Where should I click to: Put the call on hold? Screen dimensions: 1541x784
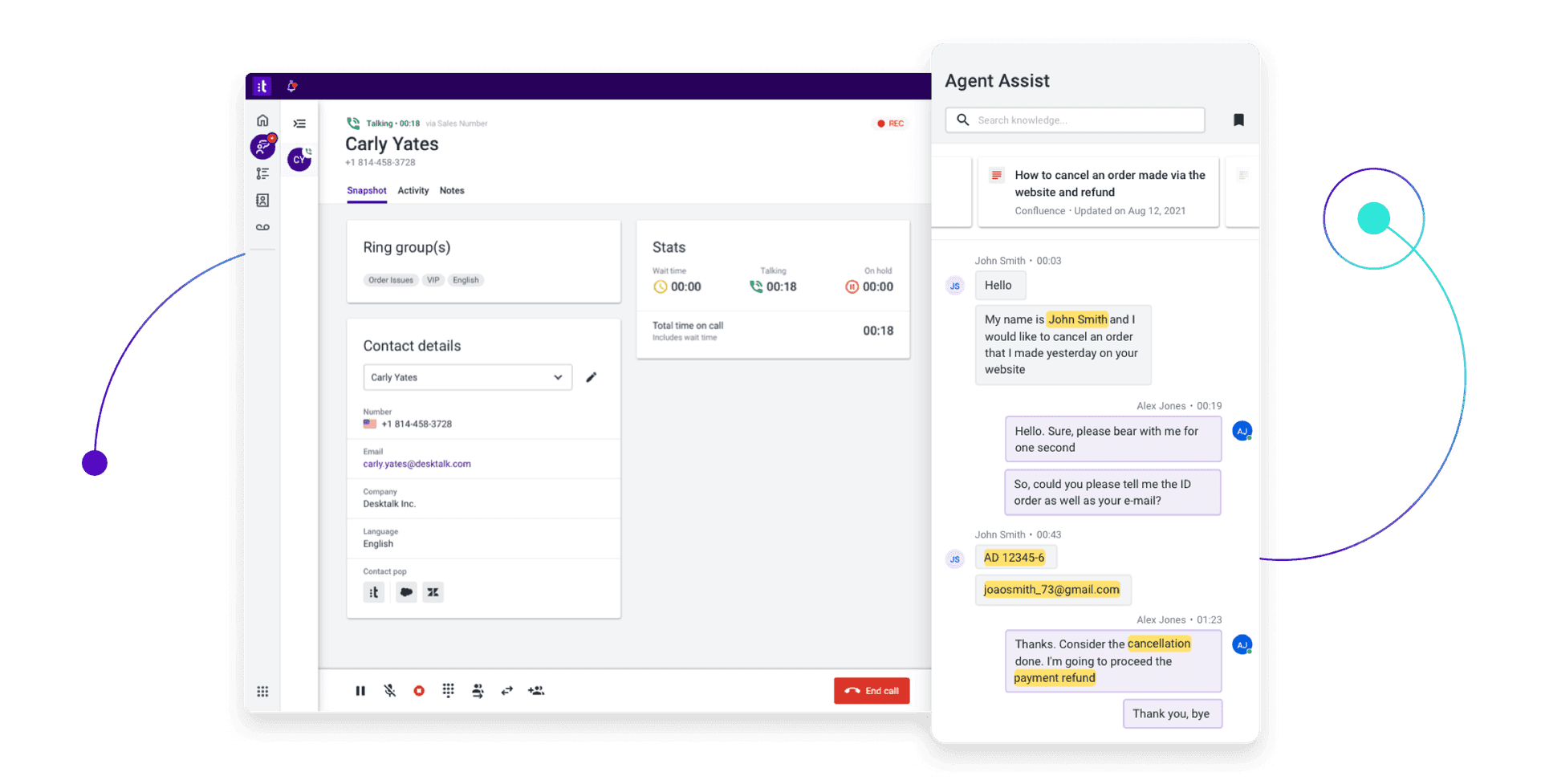pyautogui.click(x=360, y=691)
